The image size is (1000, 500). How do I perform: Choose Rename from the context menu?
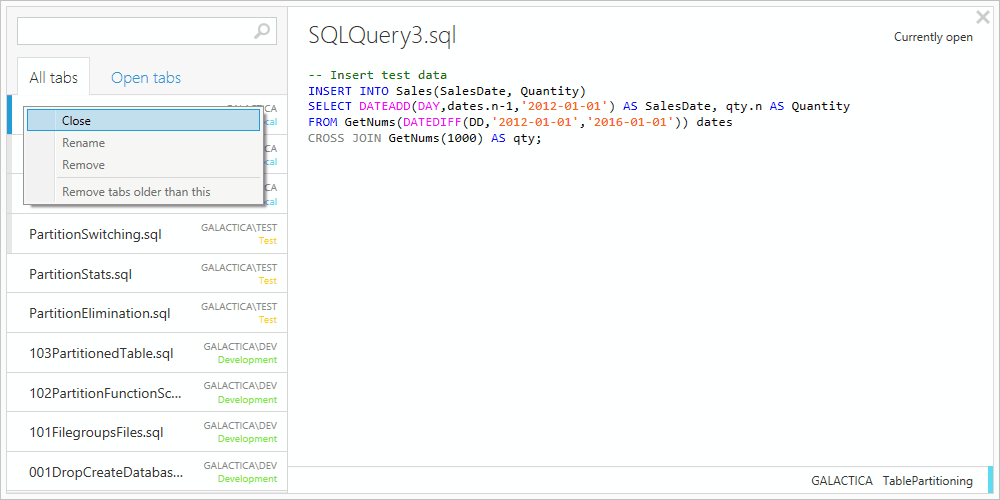pyautogui.click(x=83, y=143)
